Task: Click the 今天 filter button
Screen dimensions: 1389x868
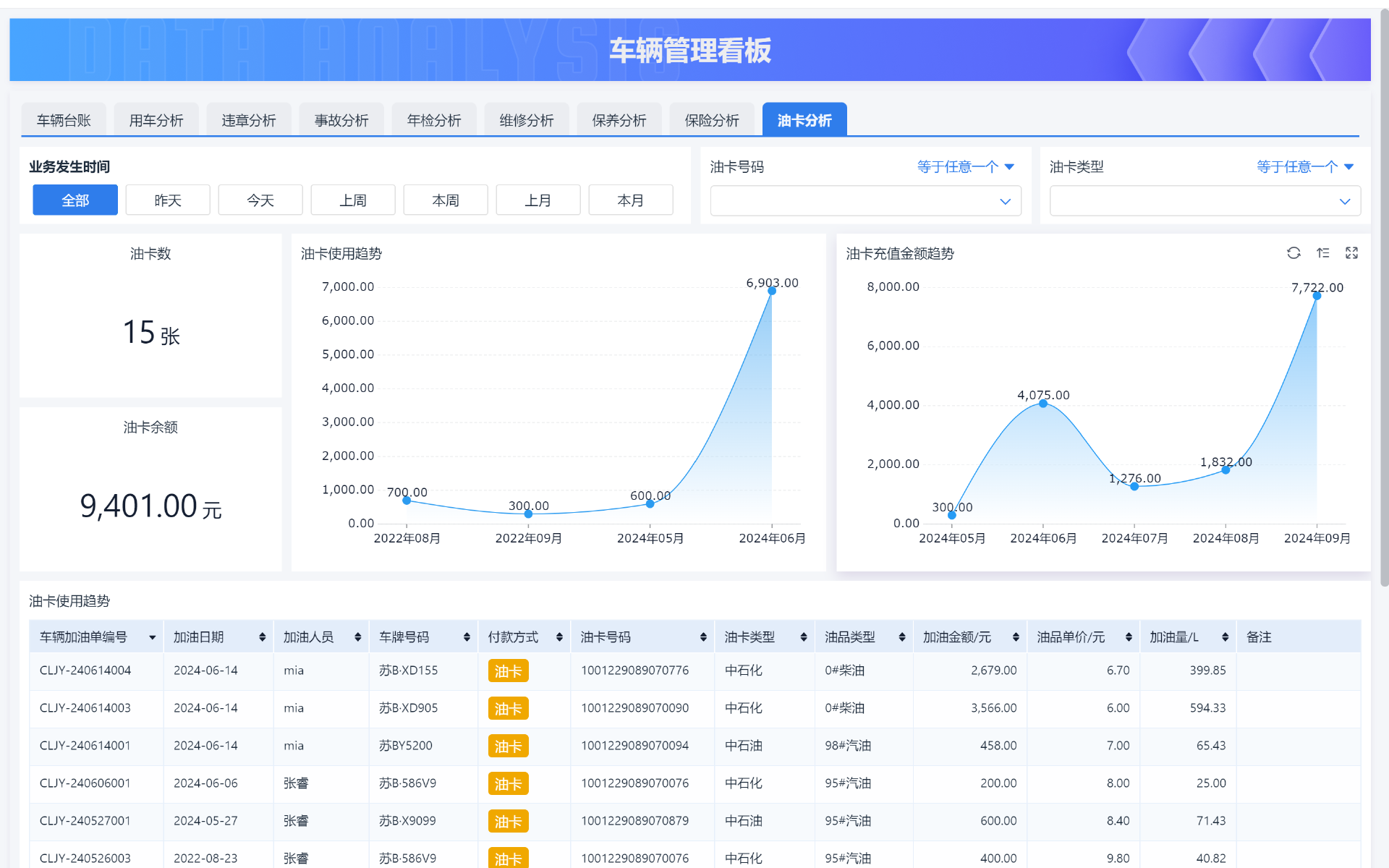Action: click(x=260, y=200)
